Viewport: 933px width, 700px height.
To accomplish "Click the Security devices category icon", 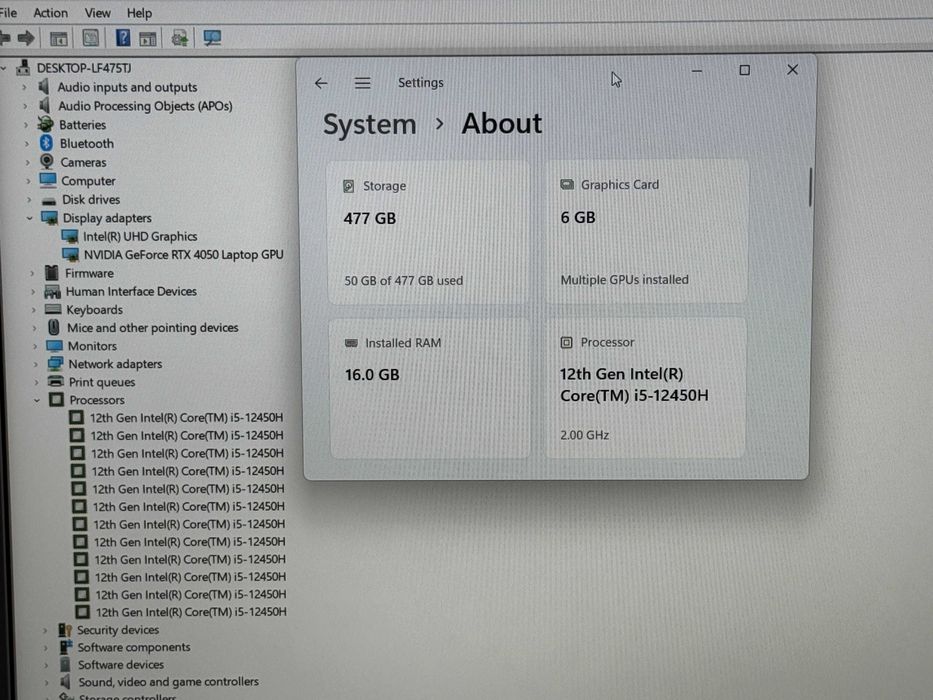I will 65,630.
